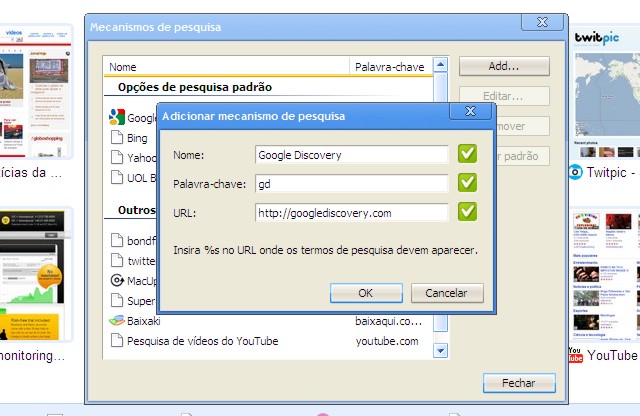
Task: Click the Add... button
Action: click(504, 66)
